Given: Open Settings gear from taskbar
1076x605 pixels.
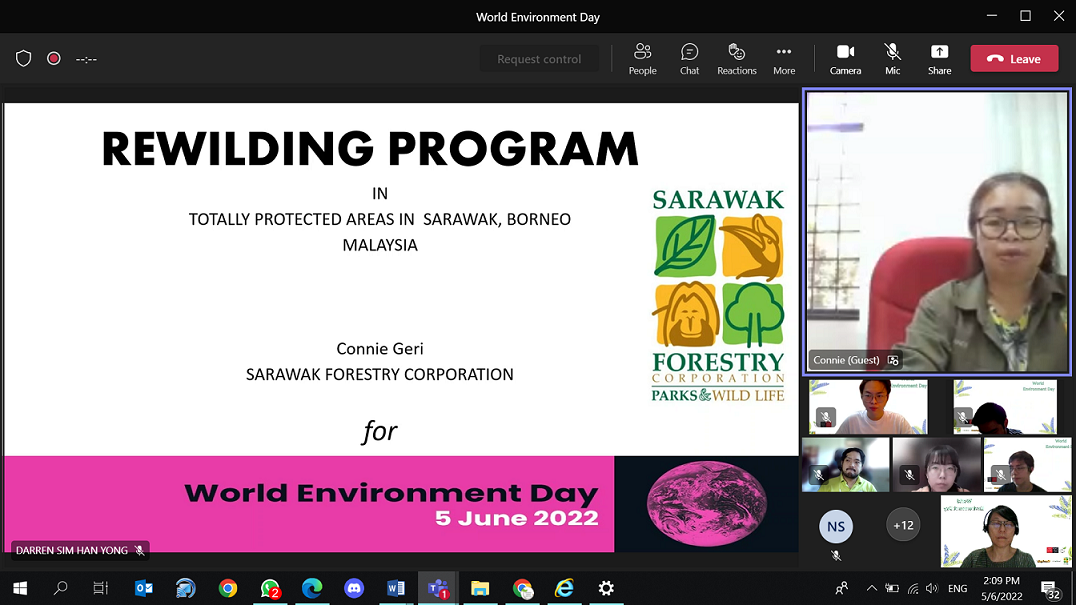Looking at the screenshot, I should point(606,588).
